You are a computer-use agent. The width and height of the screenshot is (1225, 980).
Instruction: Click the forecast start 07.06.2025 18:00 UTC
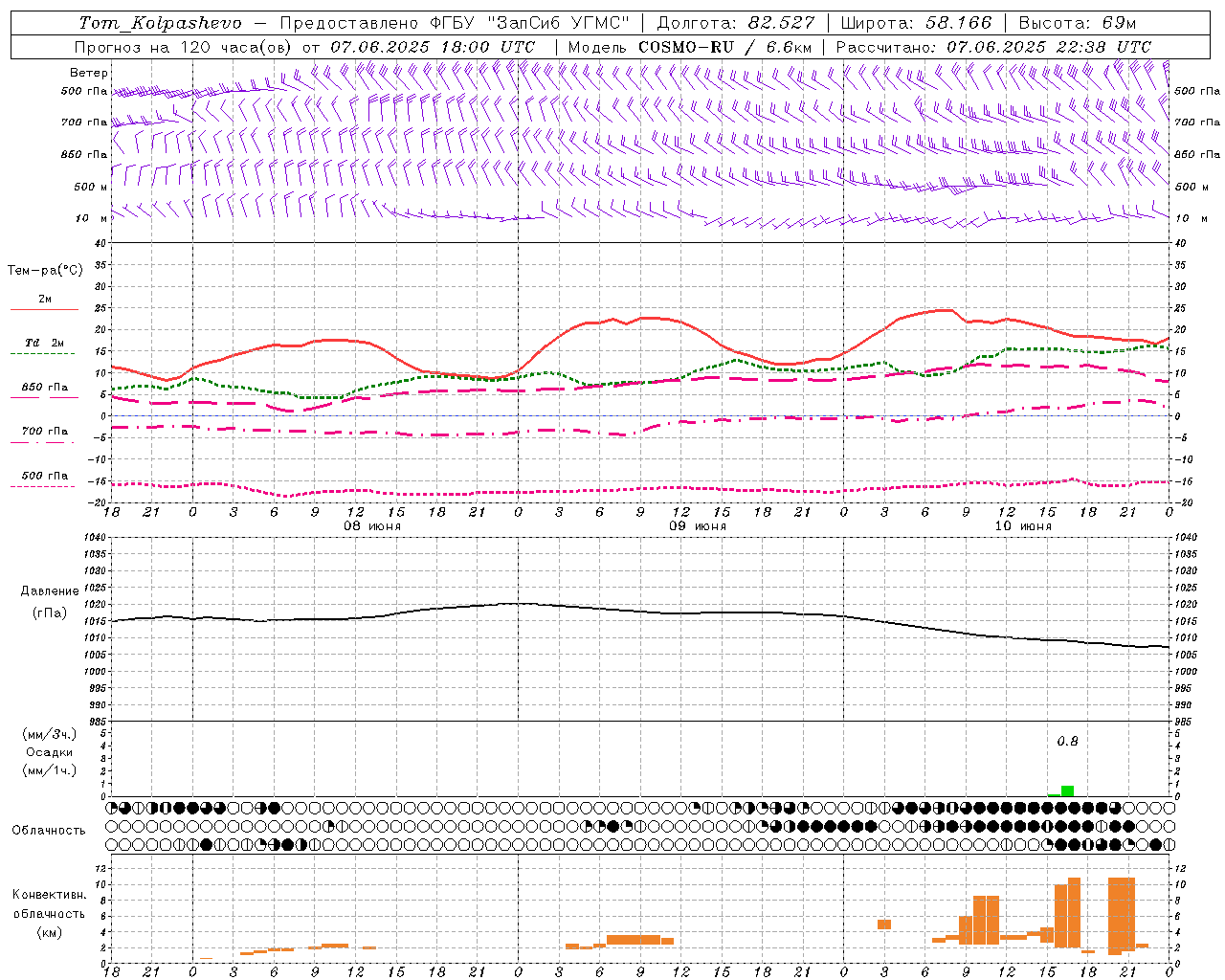[x=433, y=47]
